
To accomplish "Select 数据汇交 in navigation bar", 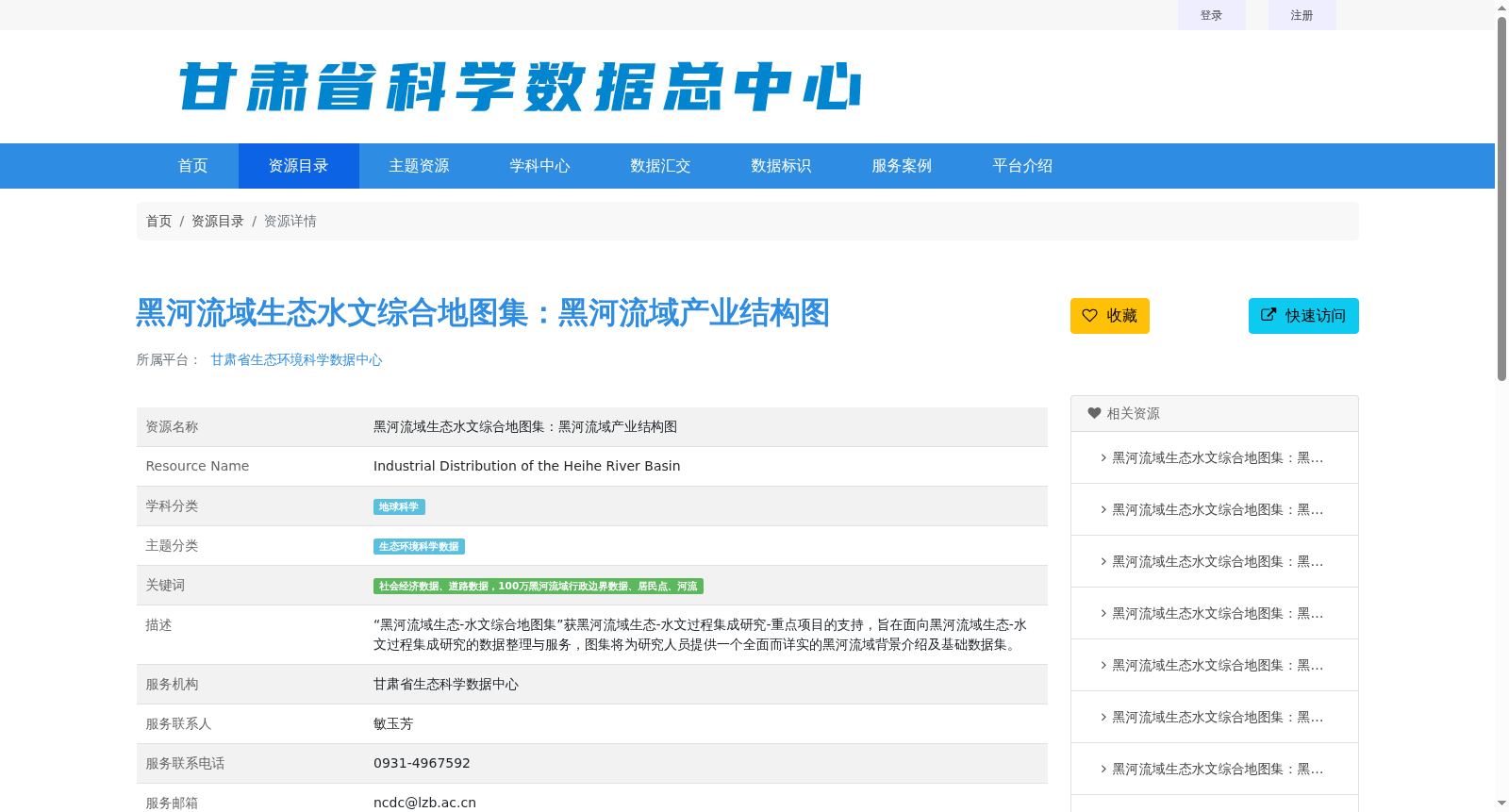I will point(660,166).
